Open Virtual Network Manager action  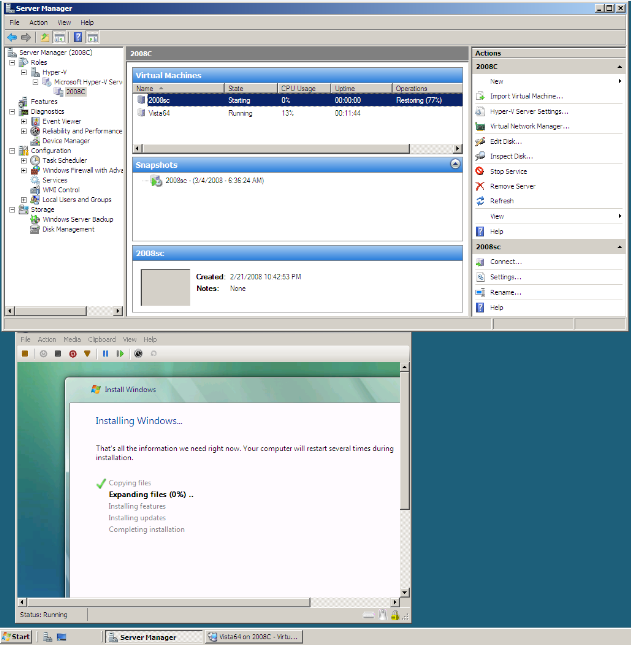point(529,126)
